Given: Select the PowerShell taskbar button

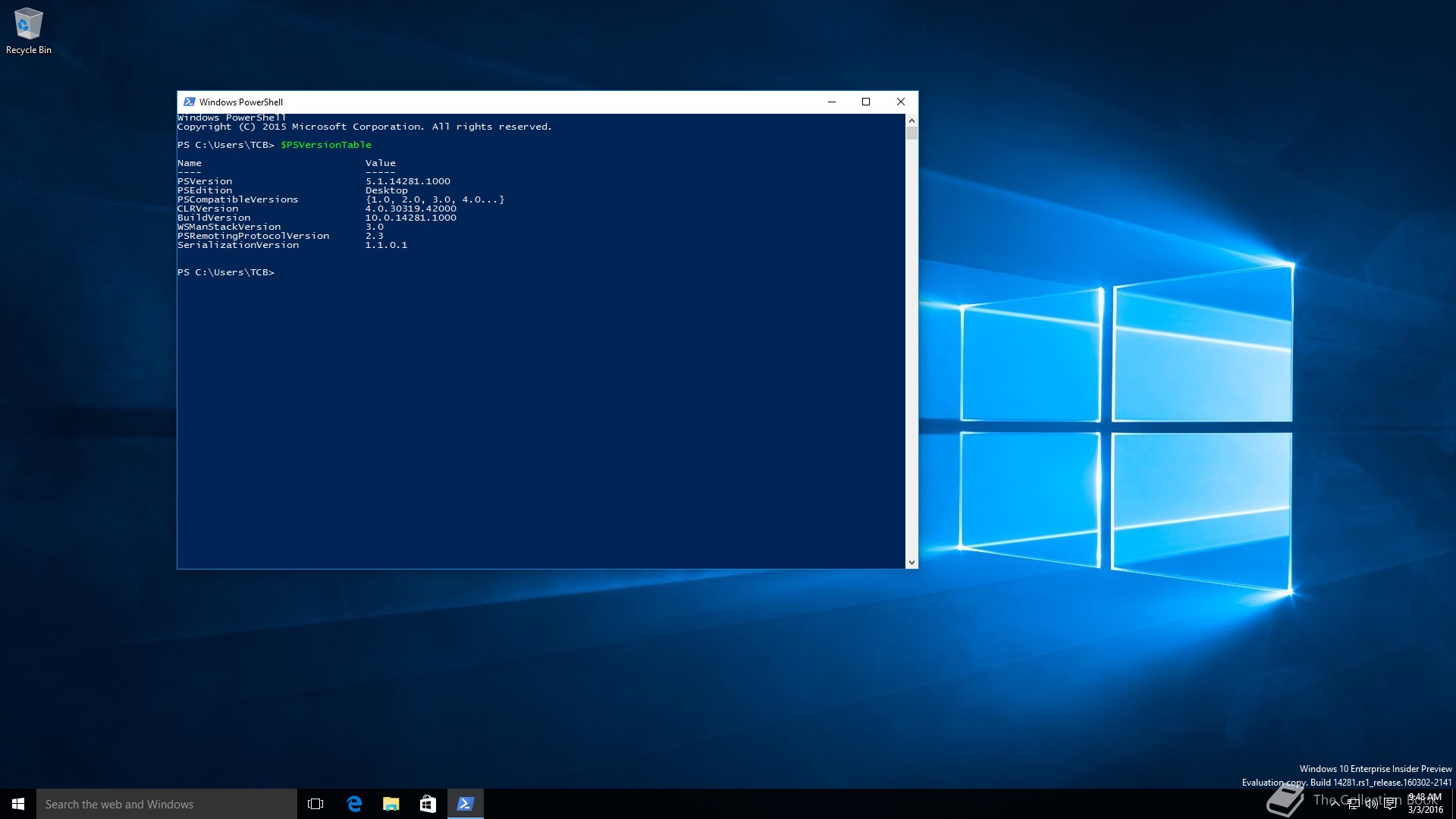Looking at the screenshot, I should 465,804.
